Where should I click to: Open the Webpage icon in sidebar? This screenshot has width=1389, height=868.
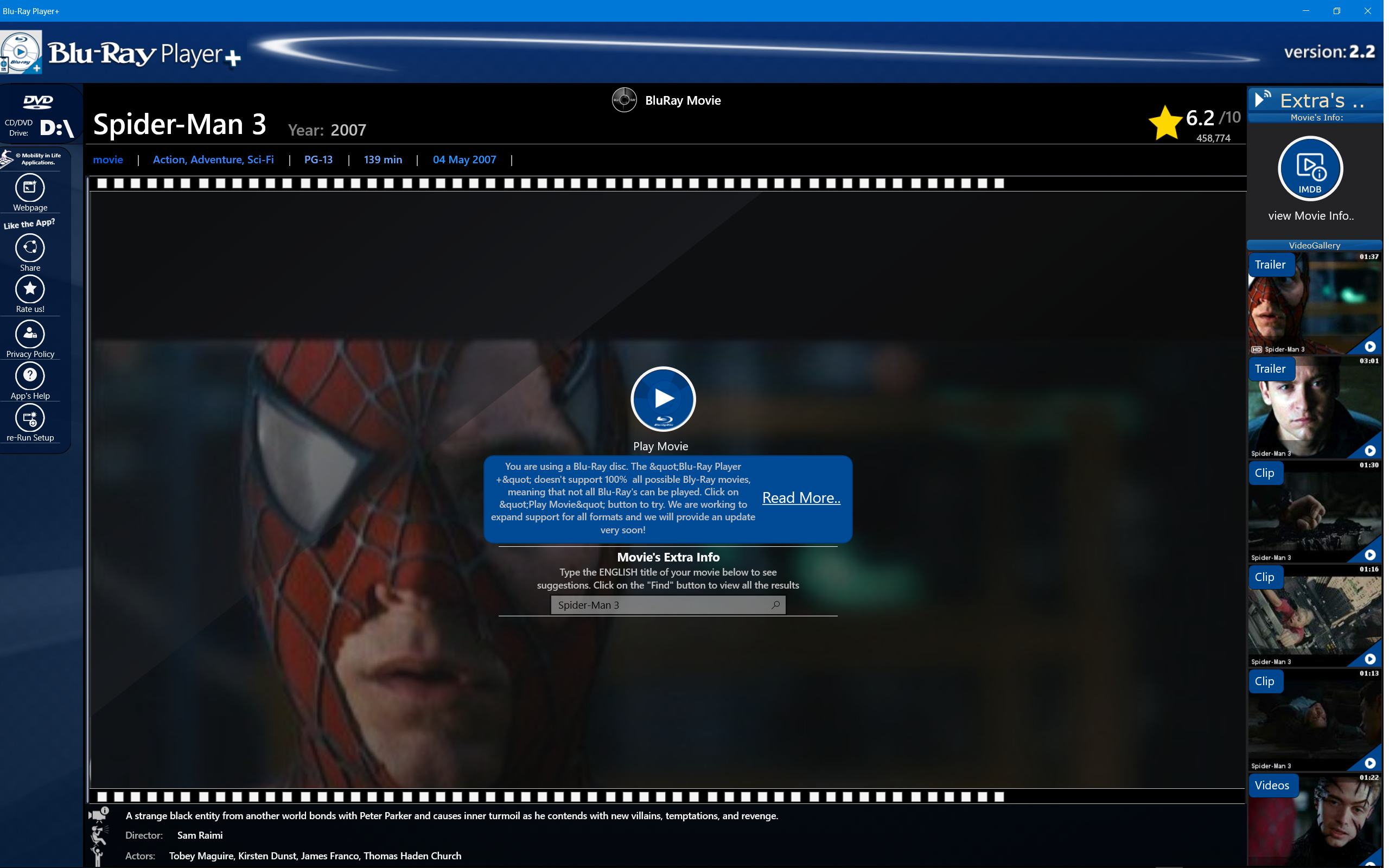pos(30,188)
